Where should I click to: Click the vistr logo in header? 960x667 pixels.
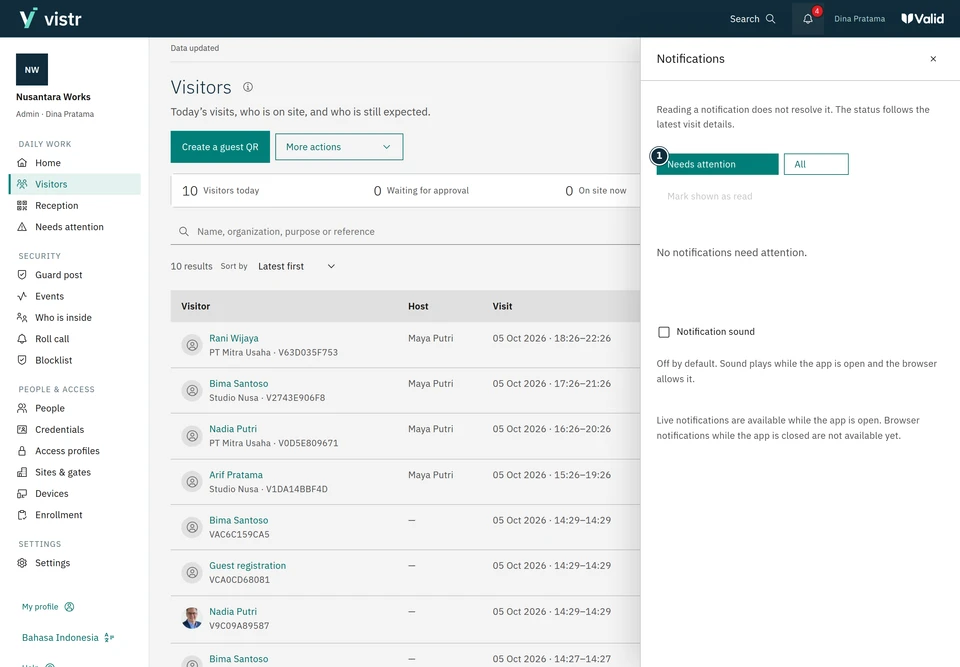[x=50, y=18]
